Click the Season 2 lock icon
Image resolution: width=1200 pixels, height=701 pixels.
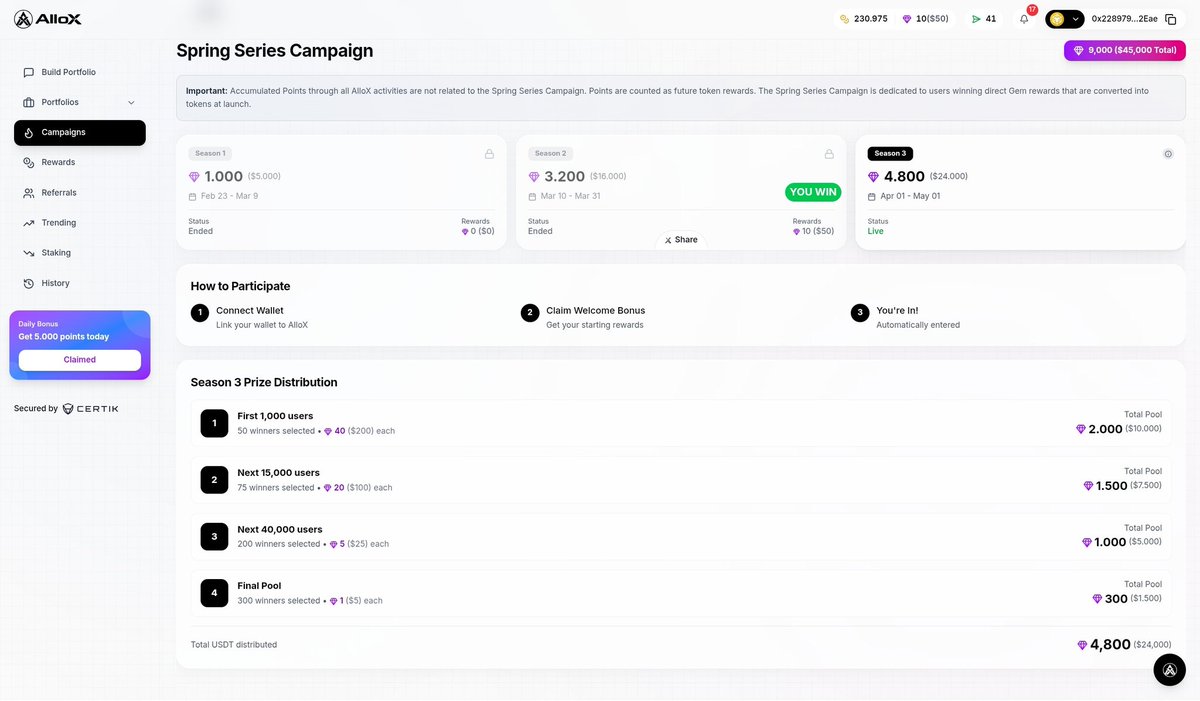coord(829,154)
